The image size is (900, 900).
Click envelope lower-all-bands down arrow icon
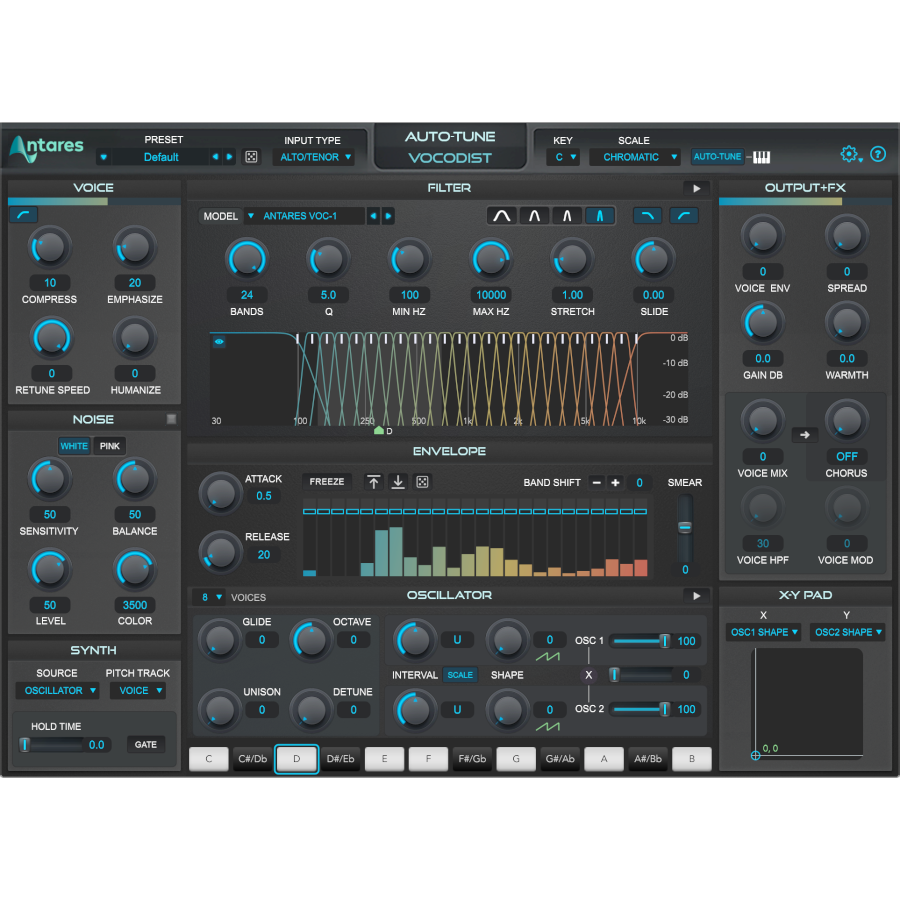click(398, 482)
